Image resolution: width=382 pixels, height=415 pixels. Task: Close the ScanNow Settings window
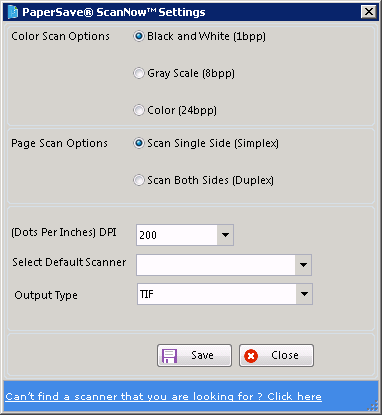click(369, 12)
